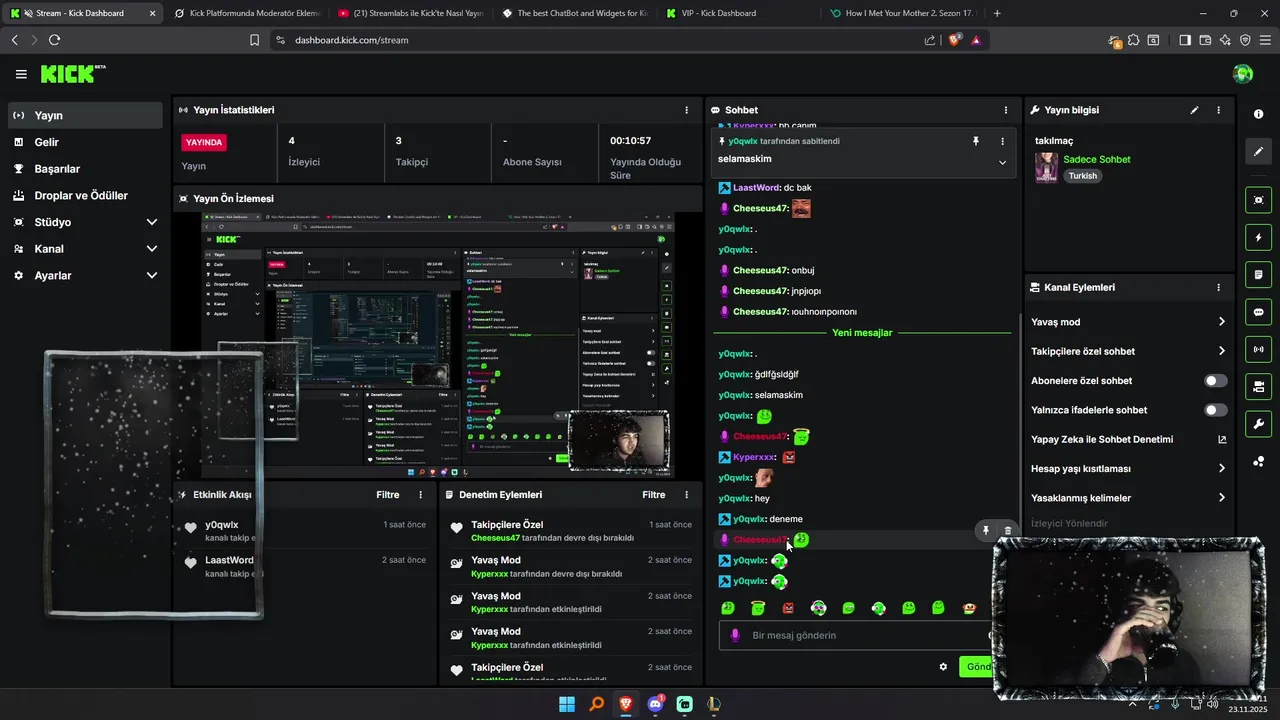Pin the hovered Cheeseus47 chat message

985,531
